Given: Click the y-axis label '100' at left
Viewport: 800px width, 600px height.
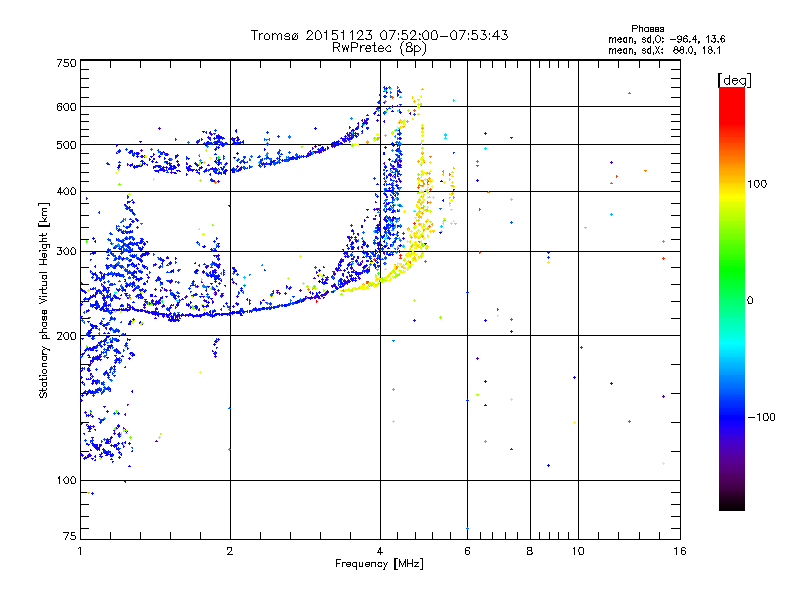Looking at the screenshot, I should pyautogui.click(x=66, y=481).
